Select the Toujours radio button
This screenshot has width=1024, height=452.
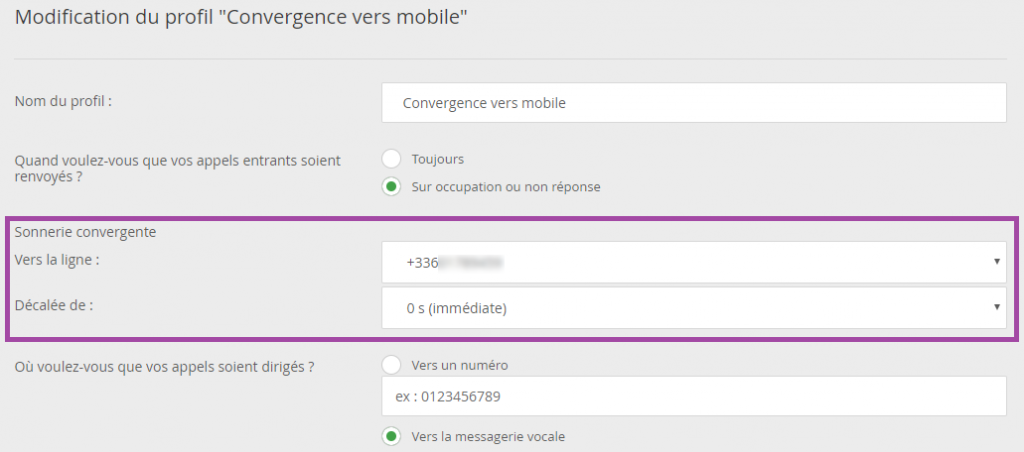(391, 159)
